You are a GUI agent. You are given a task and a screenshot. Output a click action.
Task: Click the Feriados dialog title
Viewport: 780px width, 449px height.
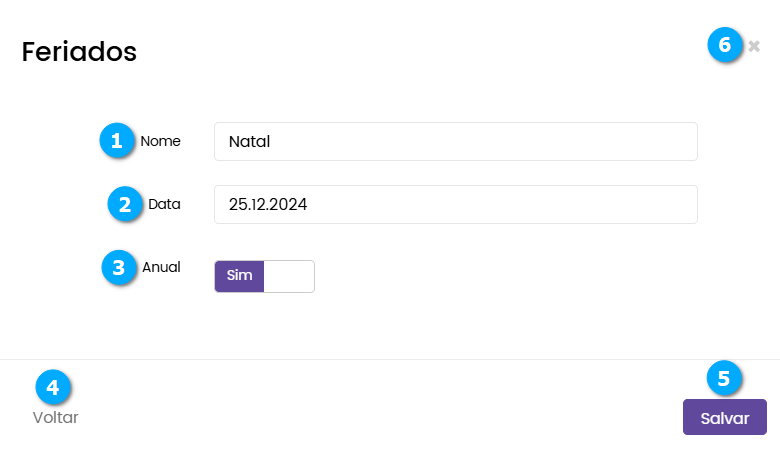[x=79, y=51]
